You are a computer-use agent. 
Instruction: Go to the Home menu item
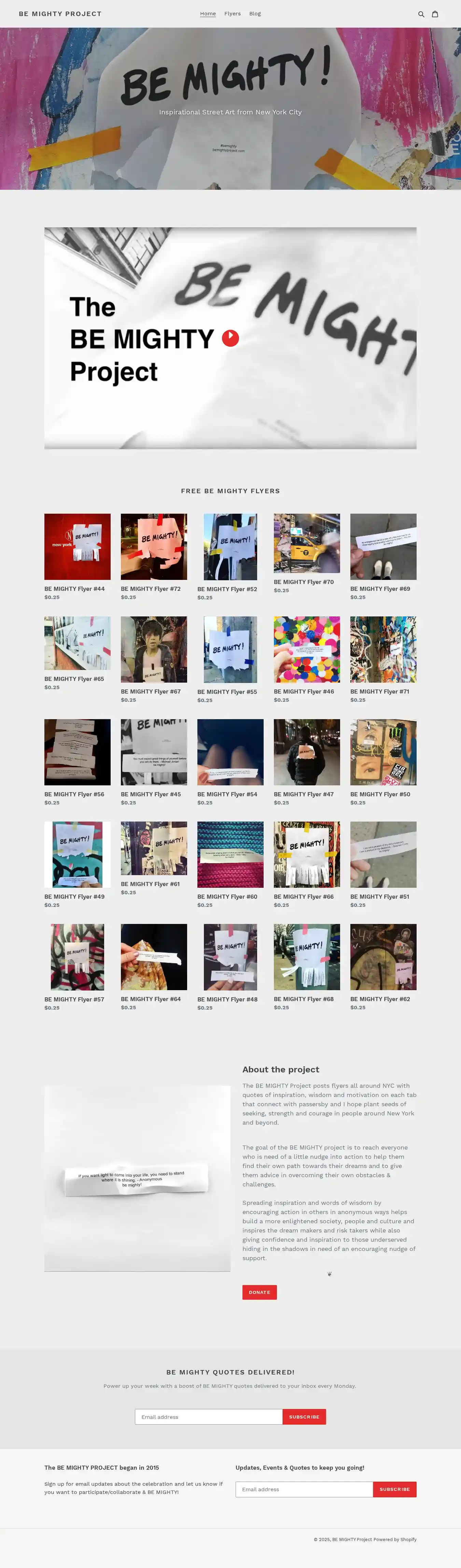click(208, 13)
